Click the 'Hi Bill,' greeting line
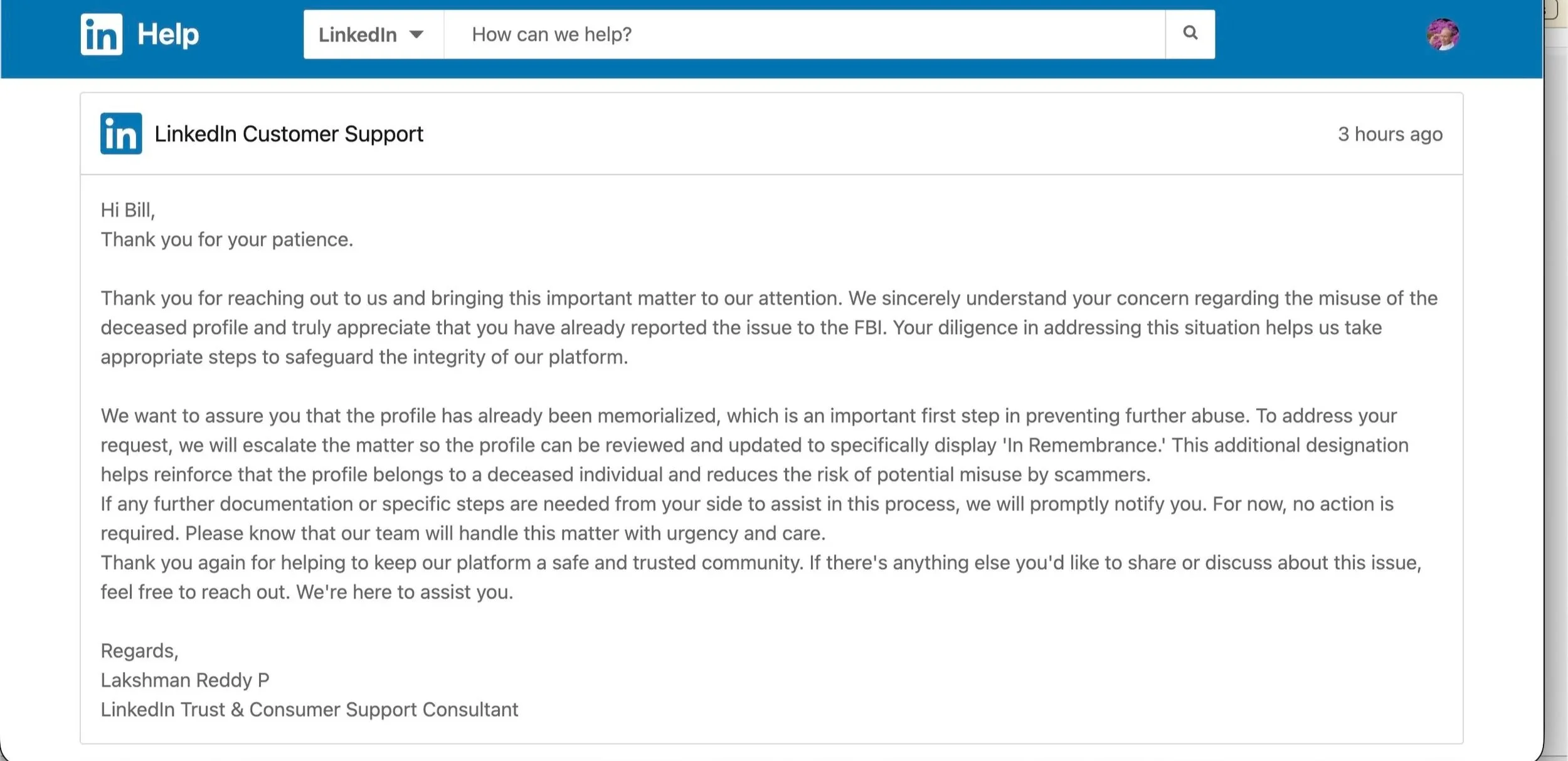 point(128,210)
